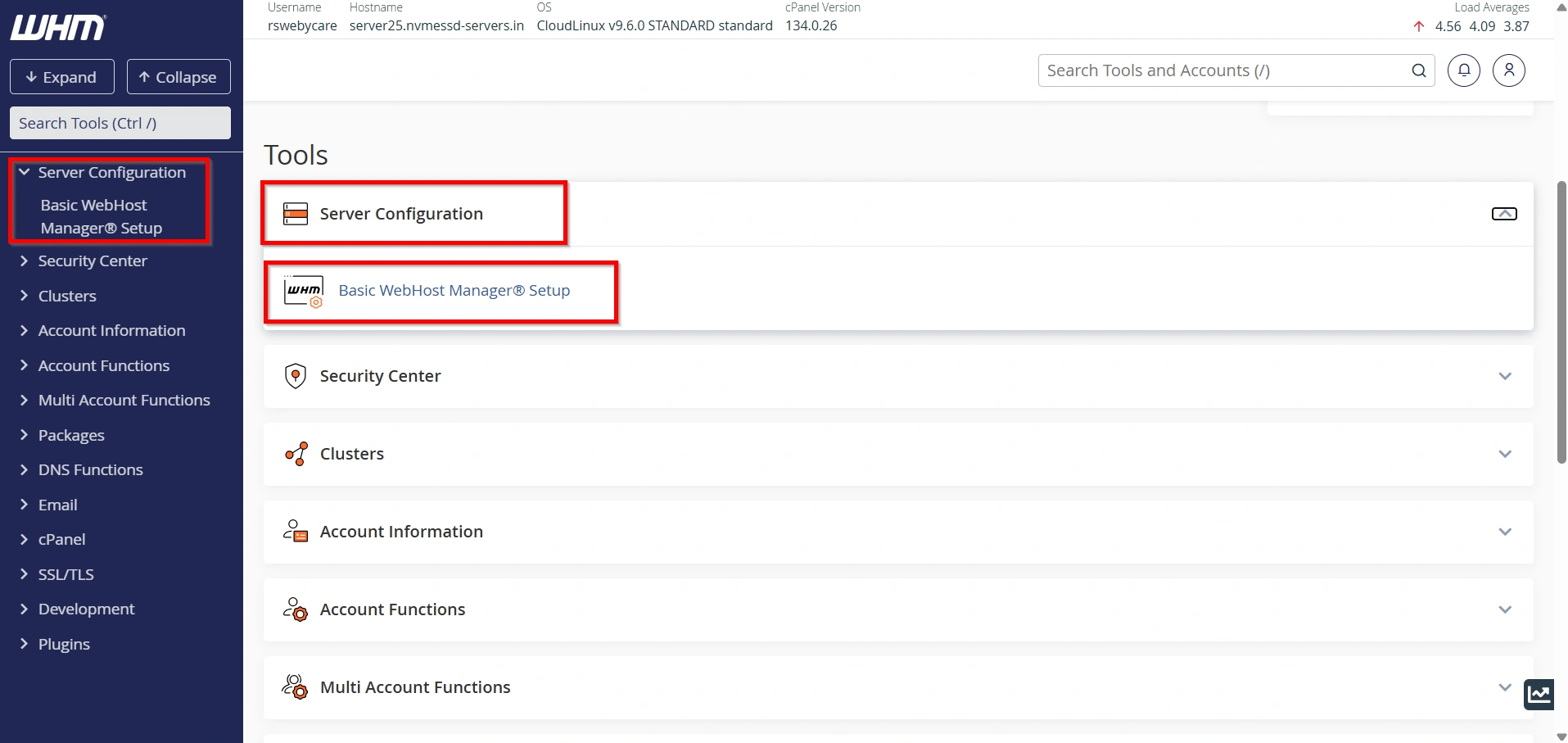Screen dimensions: 1568x743
Task: Click the Multi Account Functions icon
Action: tap(296, 687)
